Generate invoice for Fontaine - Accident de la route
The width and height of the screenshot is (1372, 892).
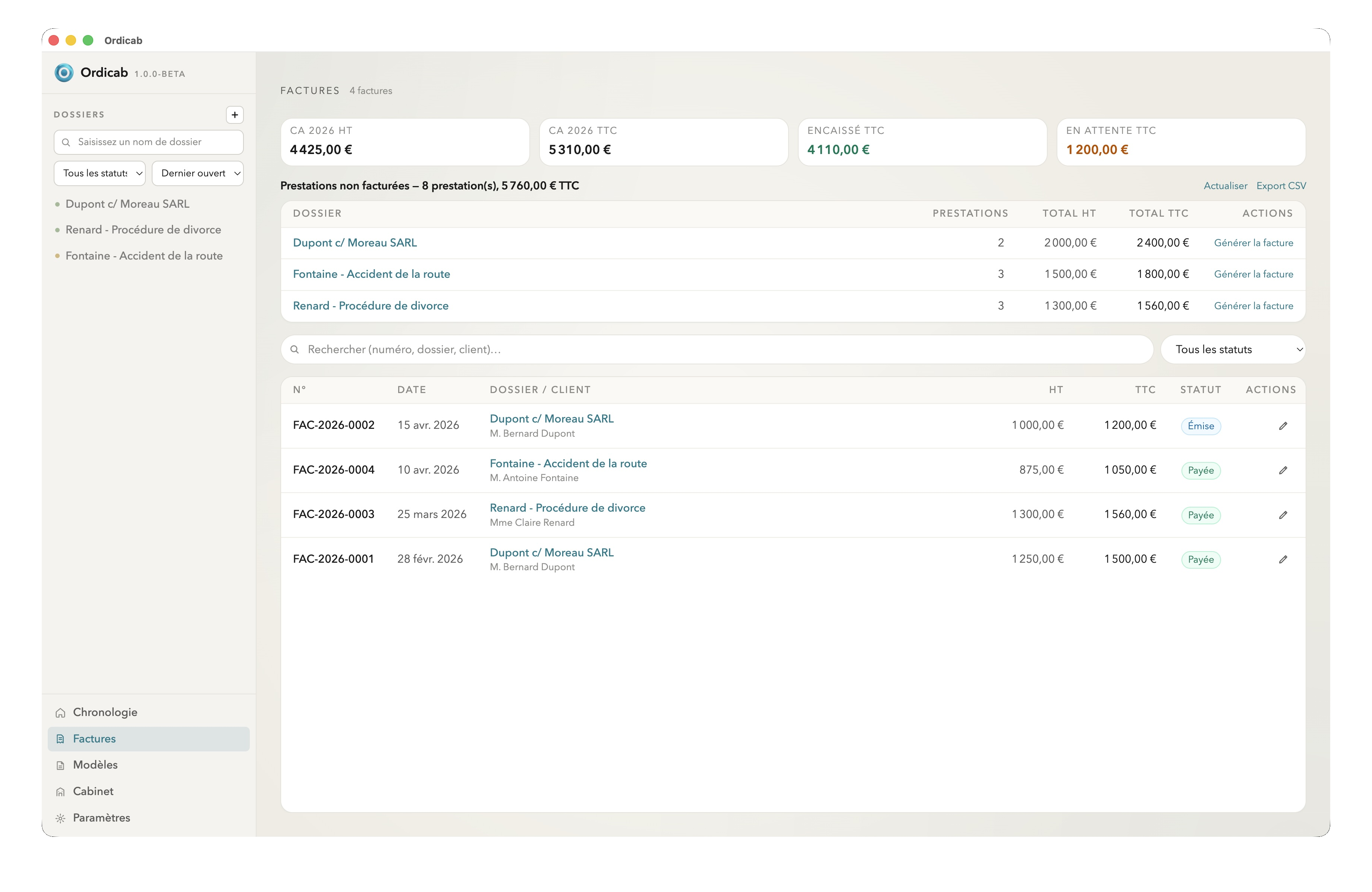tap(1253, 274)
